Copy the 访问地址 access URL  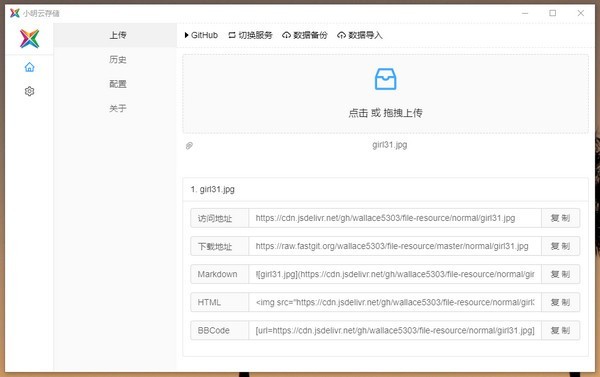click(x=561, y=218)
